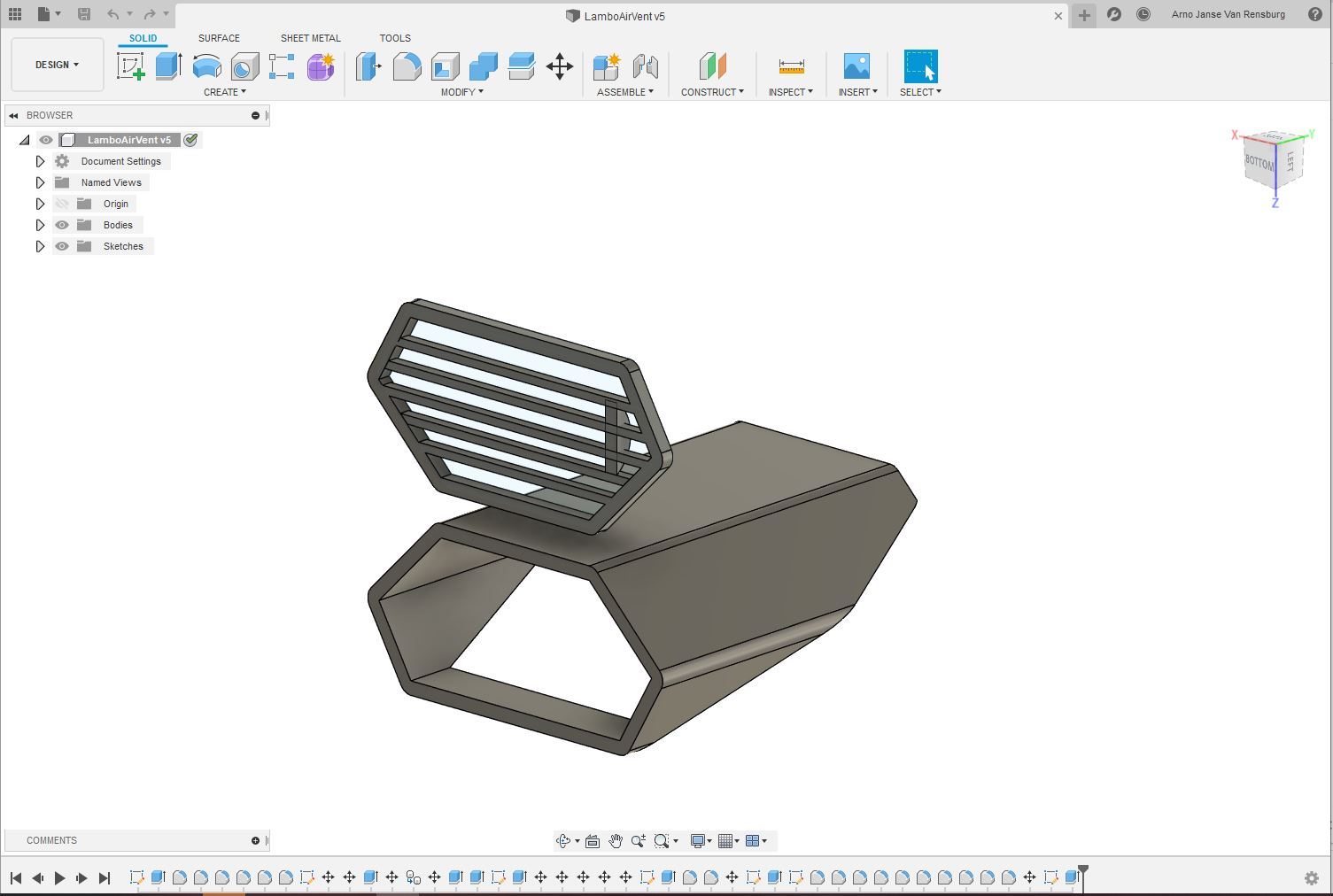Click the Insert image icon
The width and height of the screenshot is (1333, 896).
click(856, 66)
